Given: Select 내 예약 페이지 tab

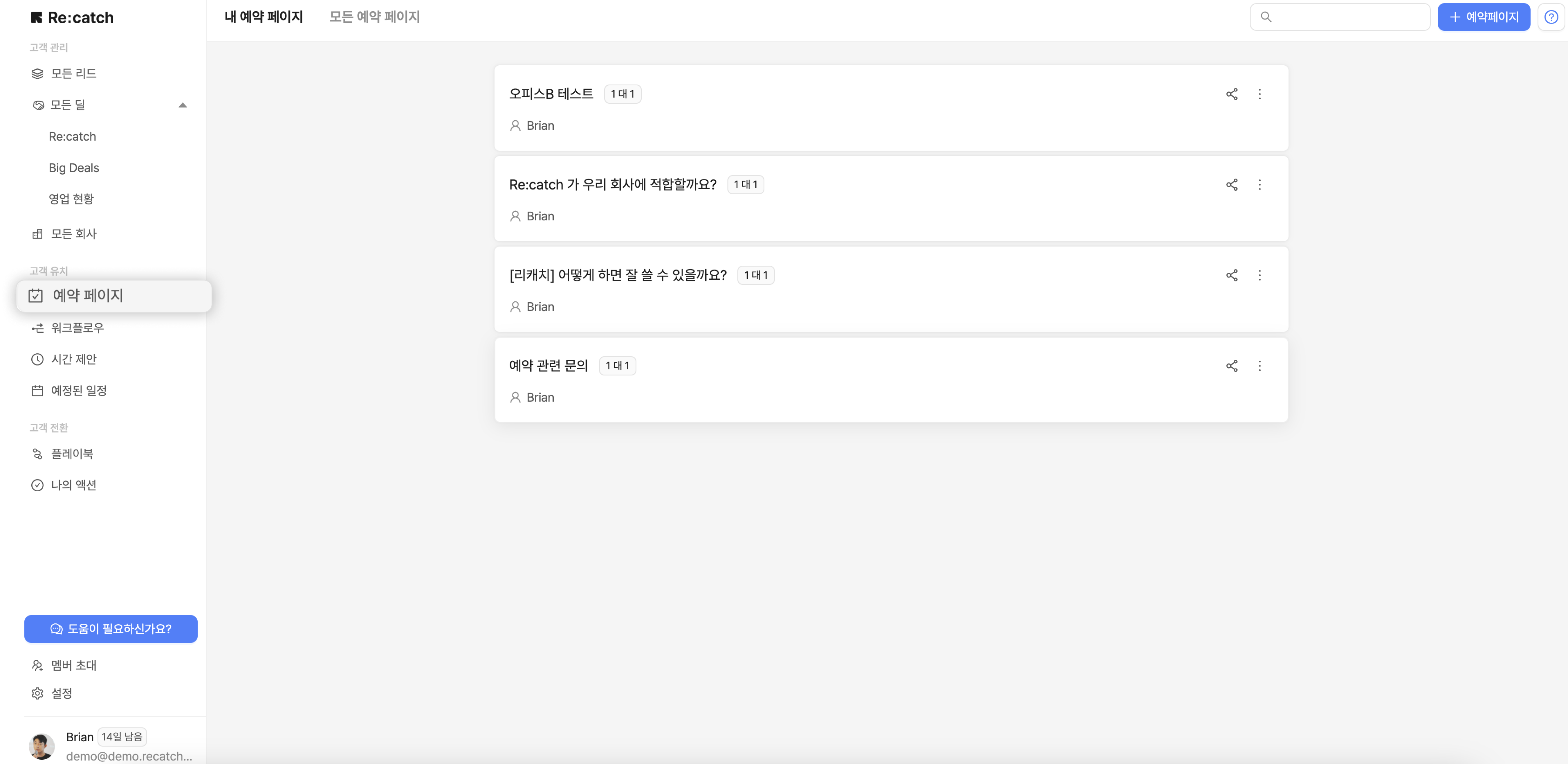Looking at the screenshot, I should point(264,17).
